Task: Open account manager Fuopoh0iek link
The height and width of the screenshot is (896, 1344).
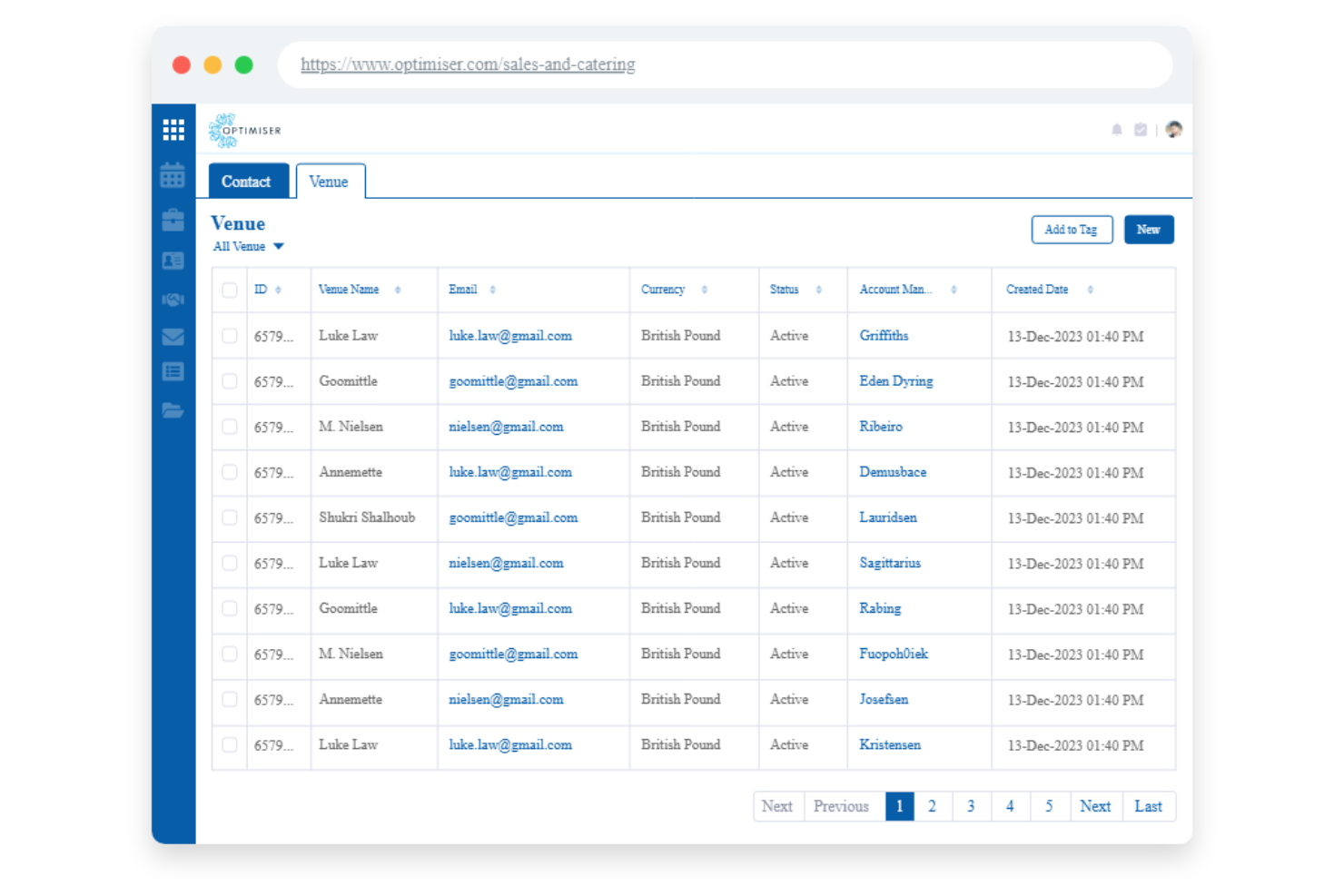Action: (894, 654)
